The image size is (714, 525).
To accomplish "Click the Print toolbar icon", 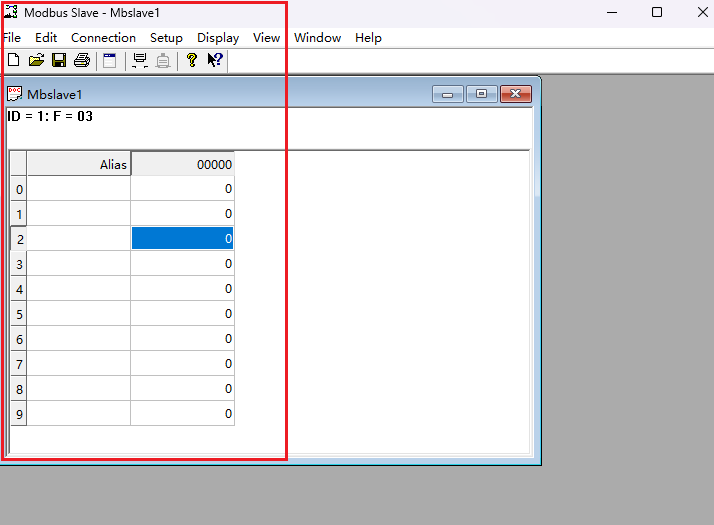I will pos(82,61).
